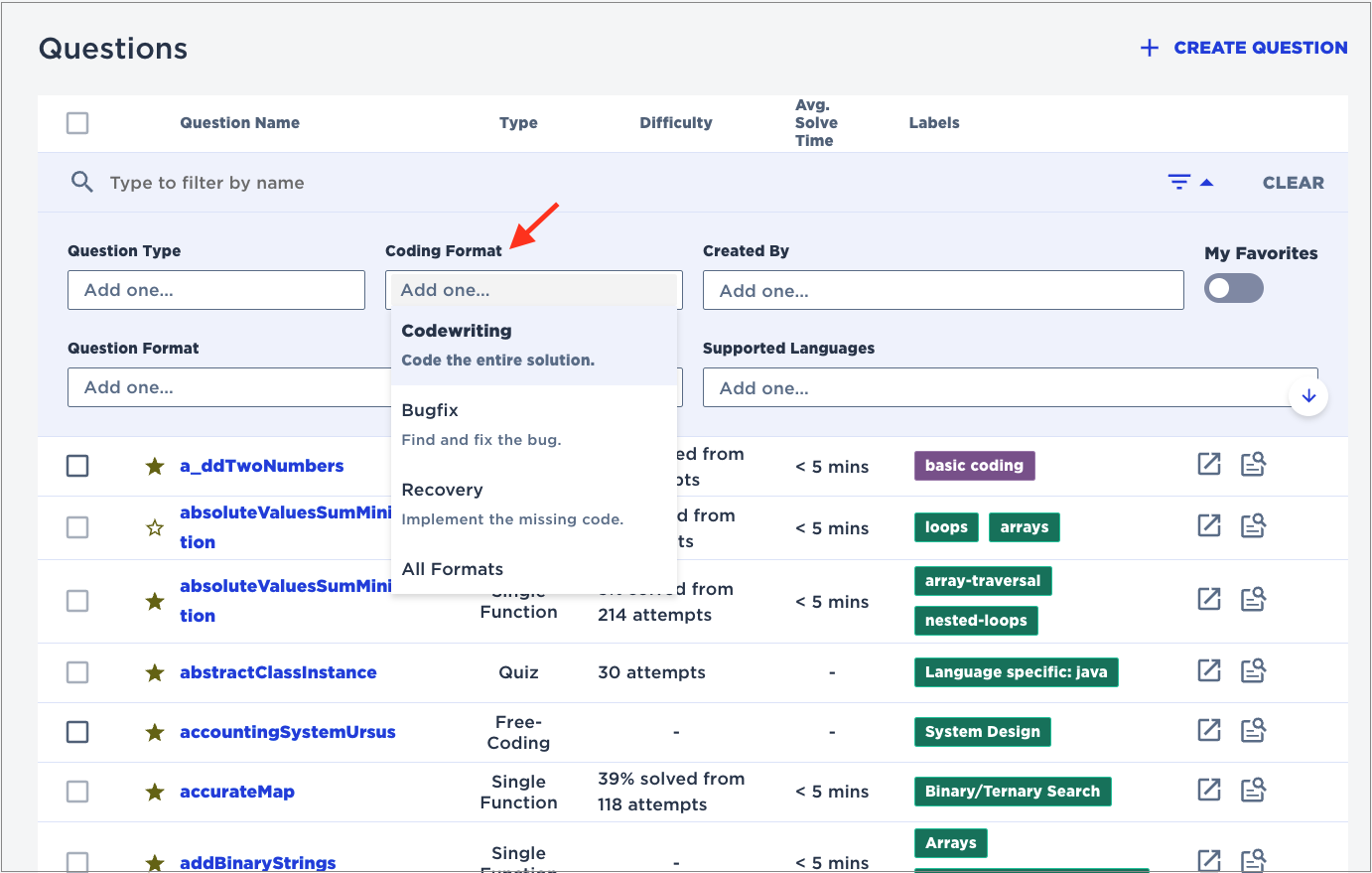The width and height of the screenshot is (1372, 873).
Task: Open the accurateMap question link
Action: 237,791
